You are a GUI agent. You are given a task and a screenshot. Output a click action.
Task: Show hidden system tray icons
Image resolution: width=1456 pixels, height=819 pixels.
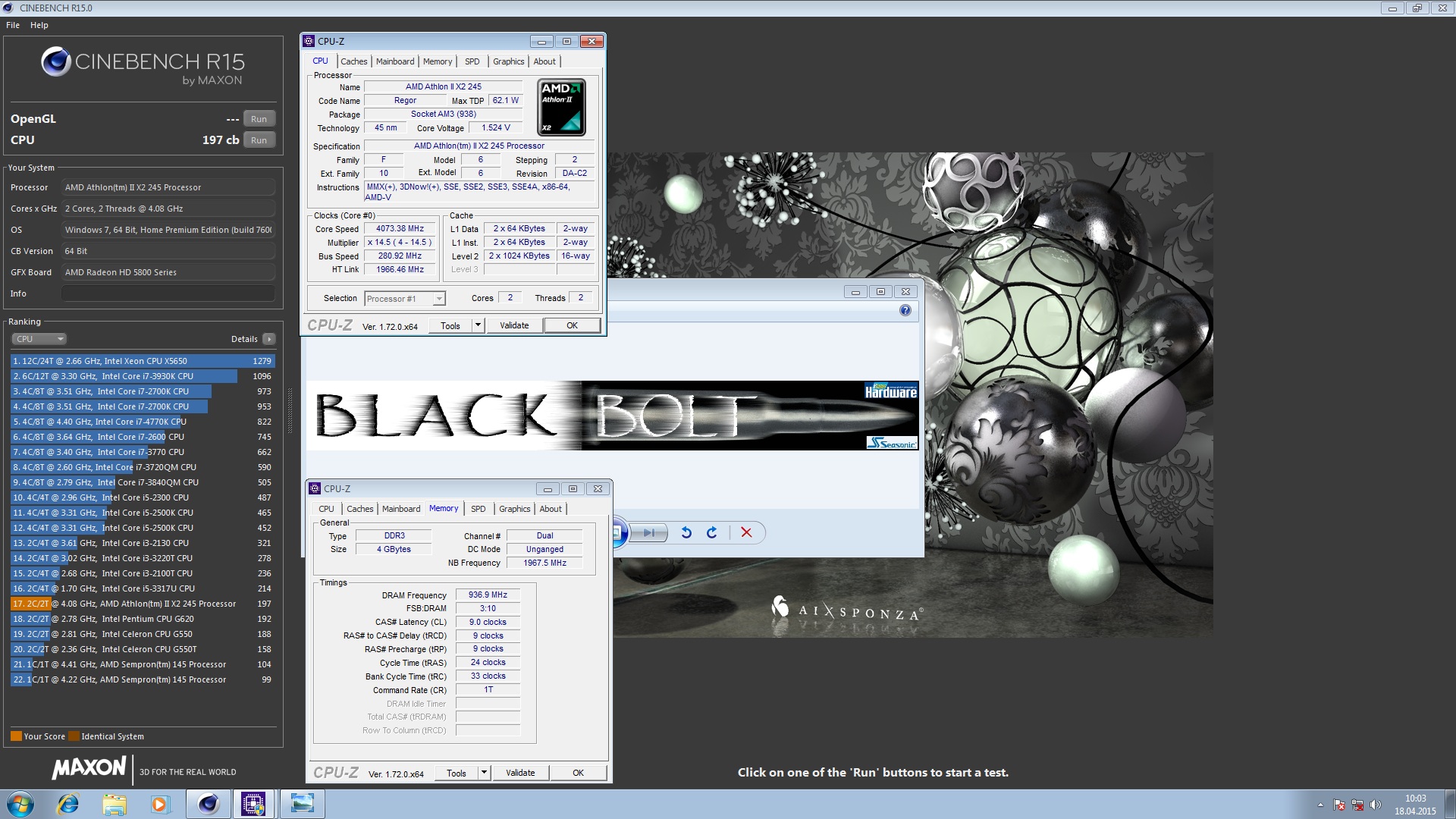(1320, 805)
